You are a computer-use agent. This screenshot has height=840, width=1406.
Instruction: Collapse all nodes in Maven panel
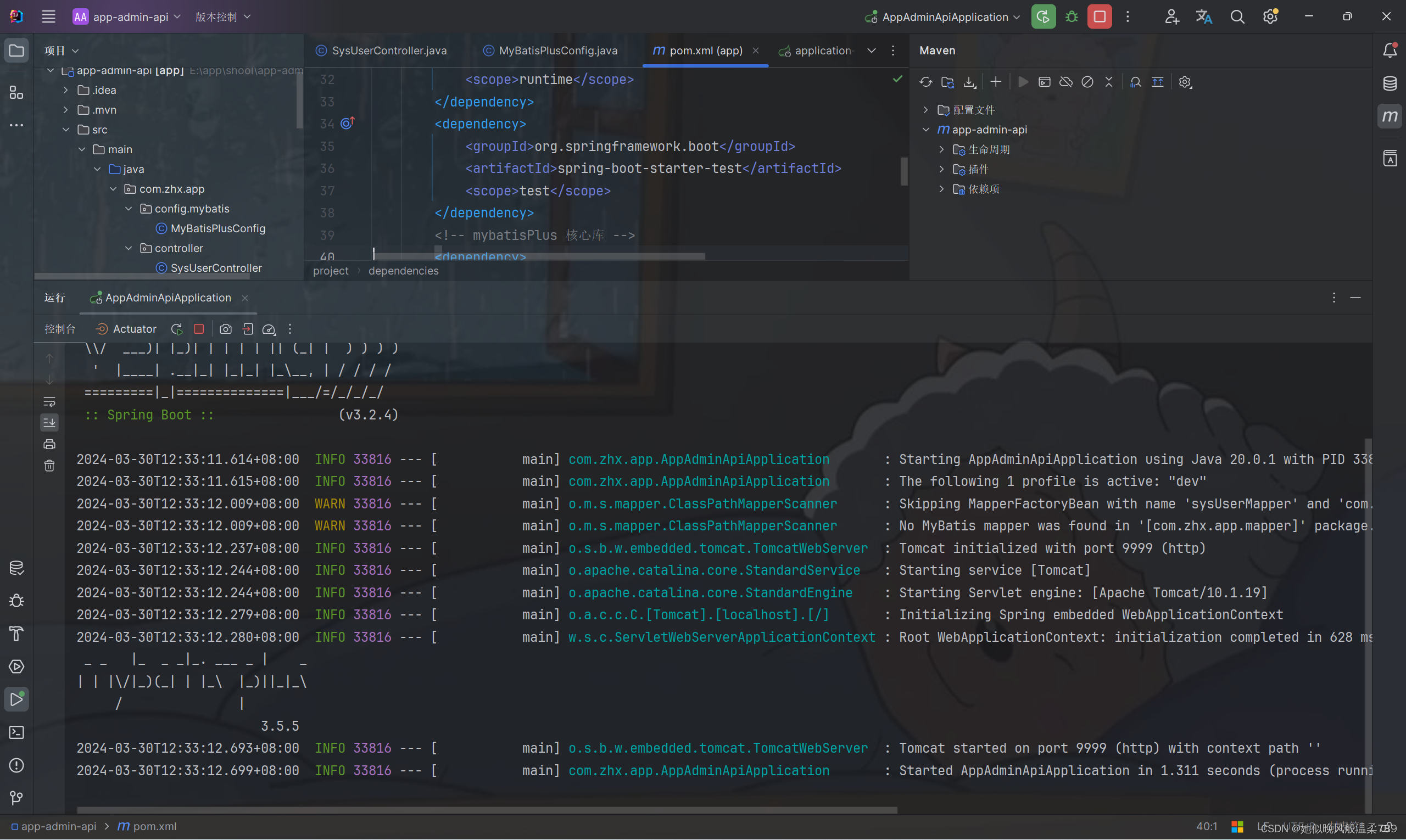(x=1109, y=82)
